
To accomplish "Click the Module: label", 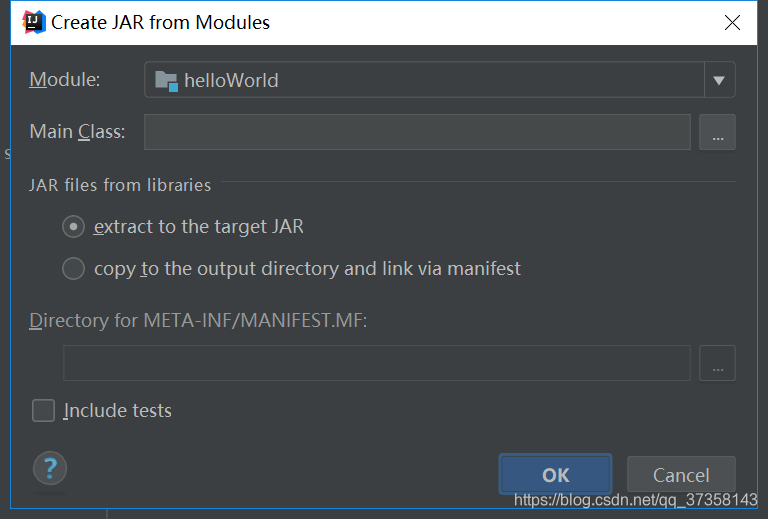I will point(65,79).
